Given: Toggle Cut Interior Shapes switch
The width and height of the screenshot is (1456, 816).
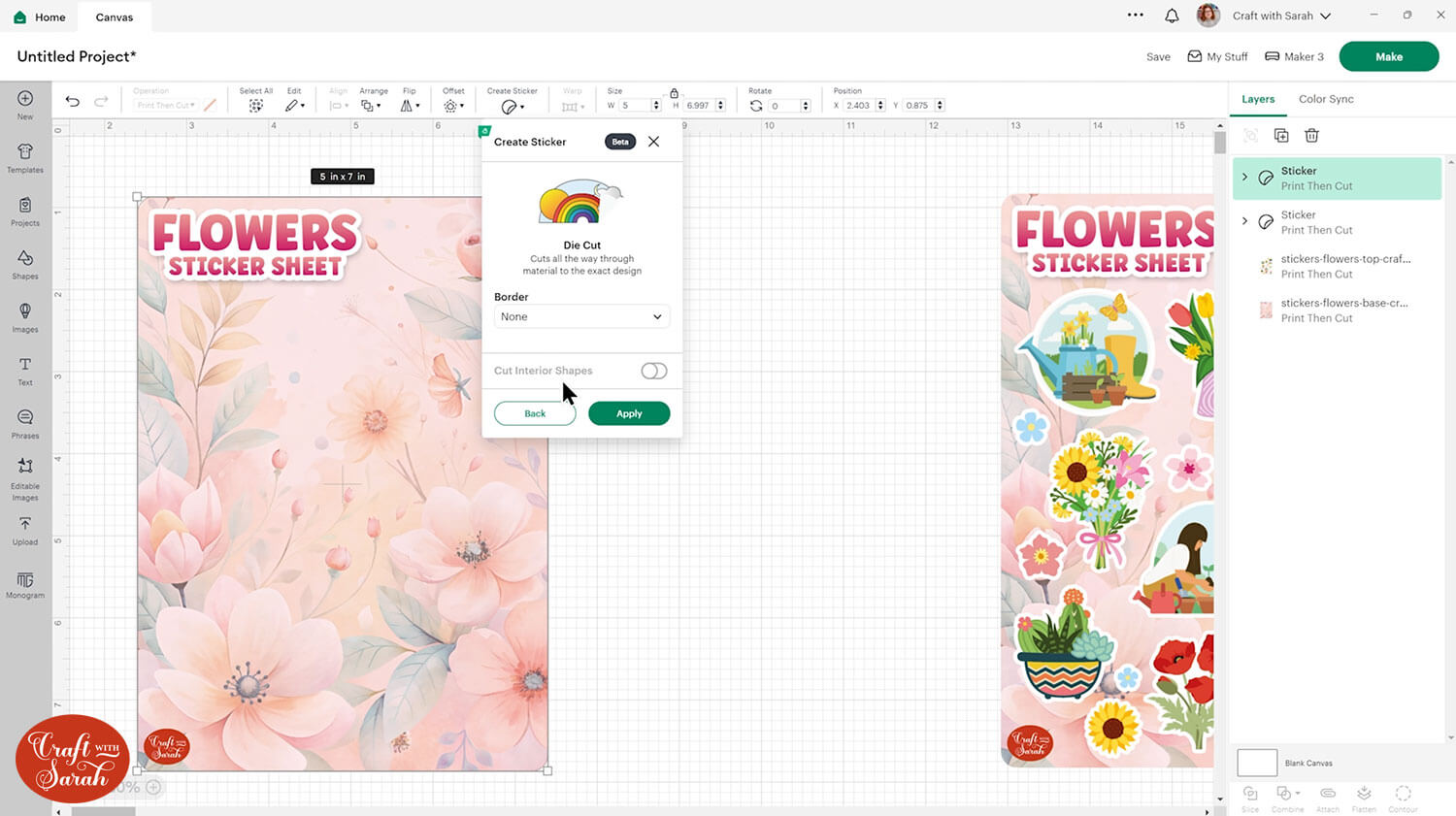Looking at the screenshot, I should pyautogui.click(x=653, y=371).
